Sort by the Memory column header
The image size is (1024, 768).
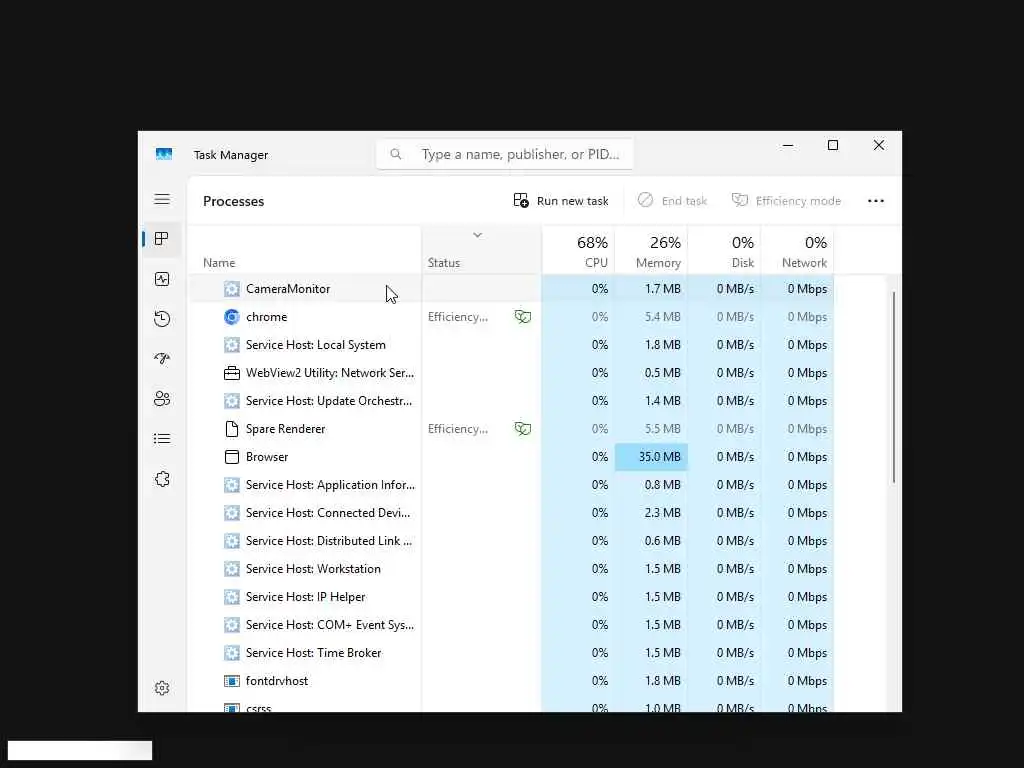tap(651, 251)
